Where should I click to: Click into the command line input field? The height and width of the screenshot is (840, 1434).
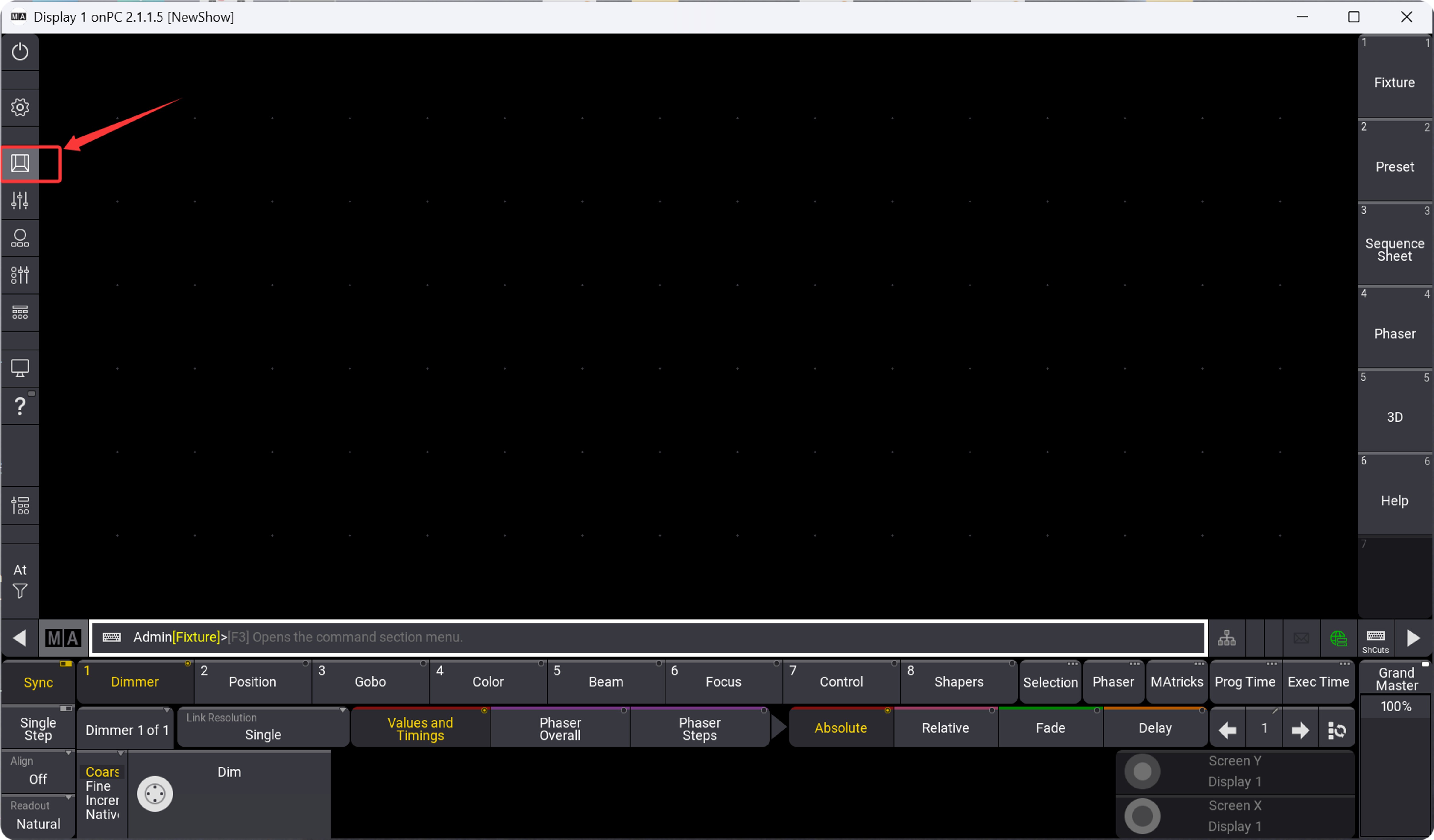click(x=683, y=638)
